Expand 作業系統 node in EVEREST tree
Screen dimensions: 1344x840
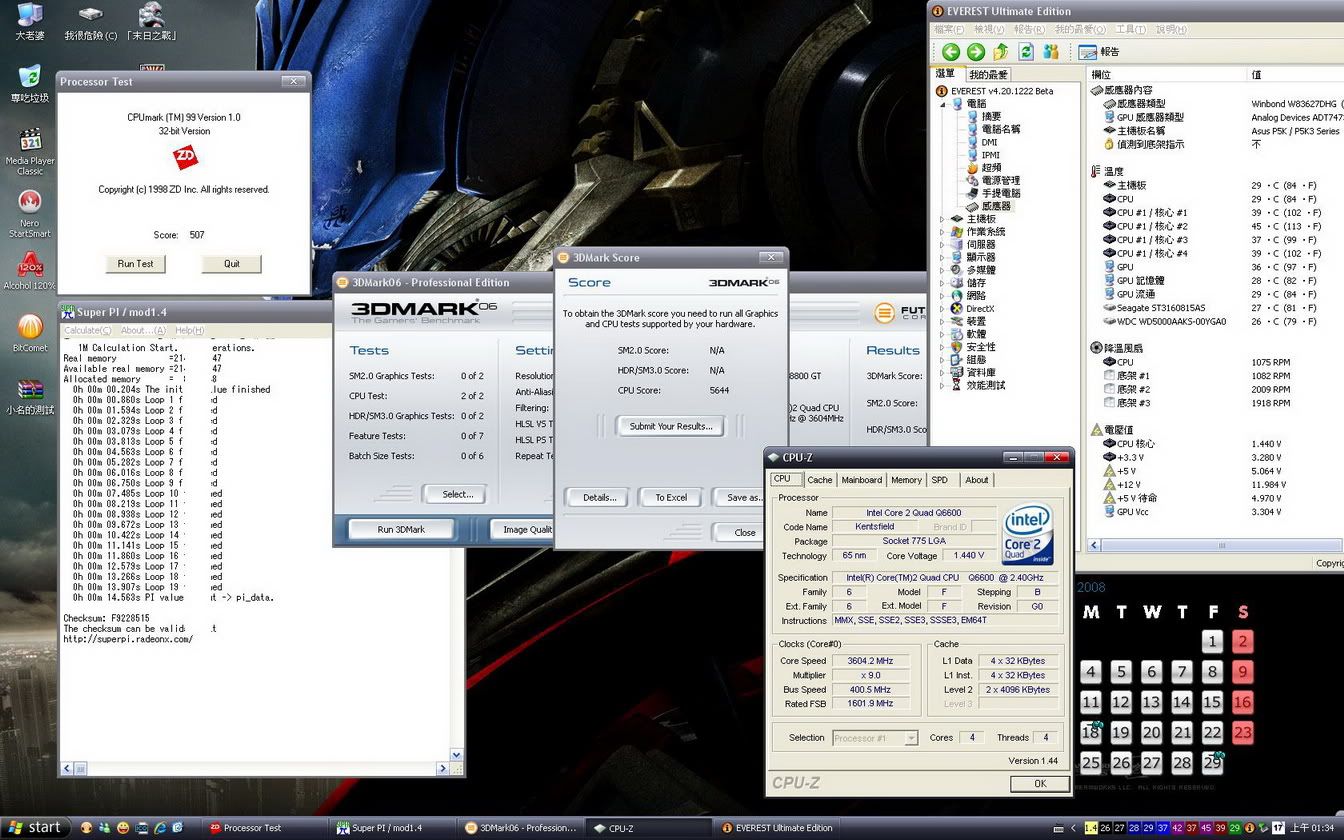coord(942,231)
